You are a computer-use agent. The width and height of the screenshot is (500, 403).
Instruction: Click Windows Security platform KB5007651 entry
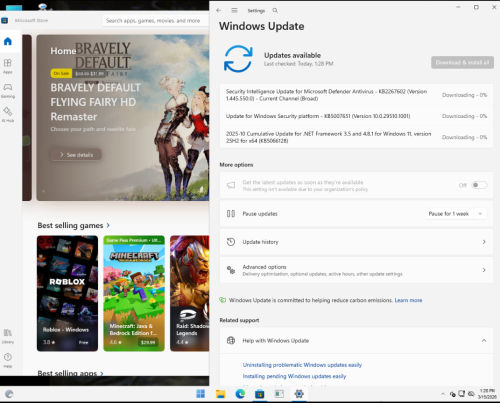pos(356,116)
